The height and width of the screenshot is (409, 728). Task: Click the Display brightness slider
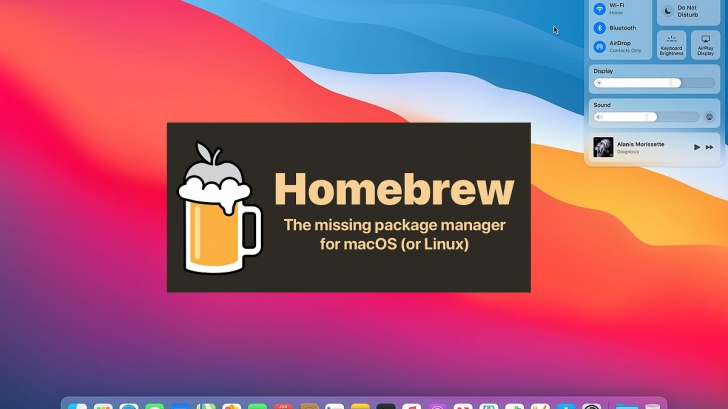[x=654, y=83]
